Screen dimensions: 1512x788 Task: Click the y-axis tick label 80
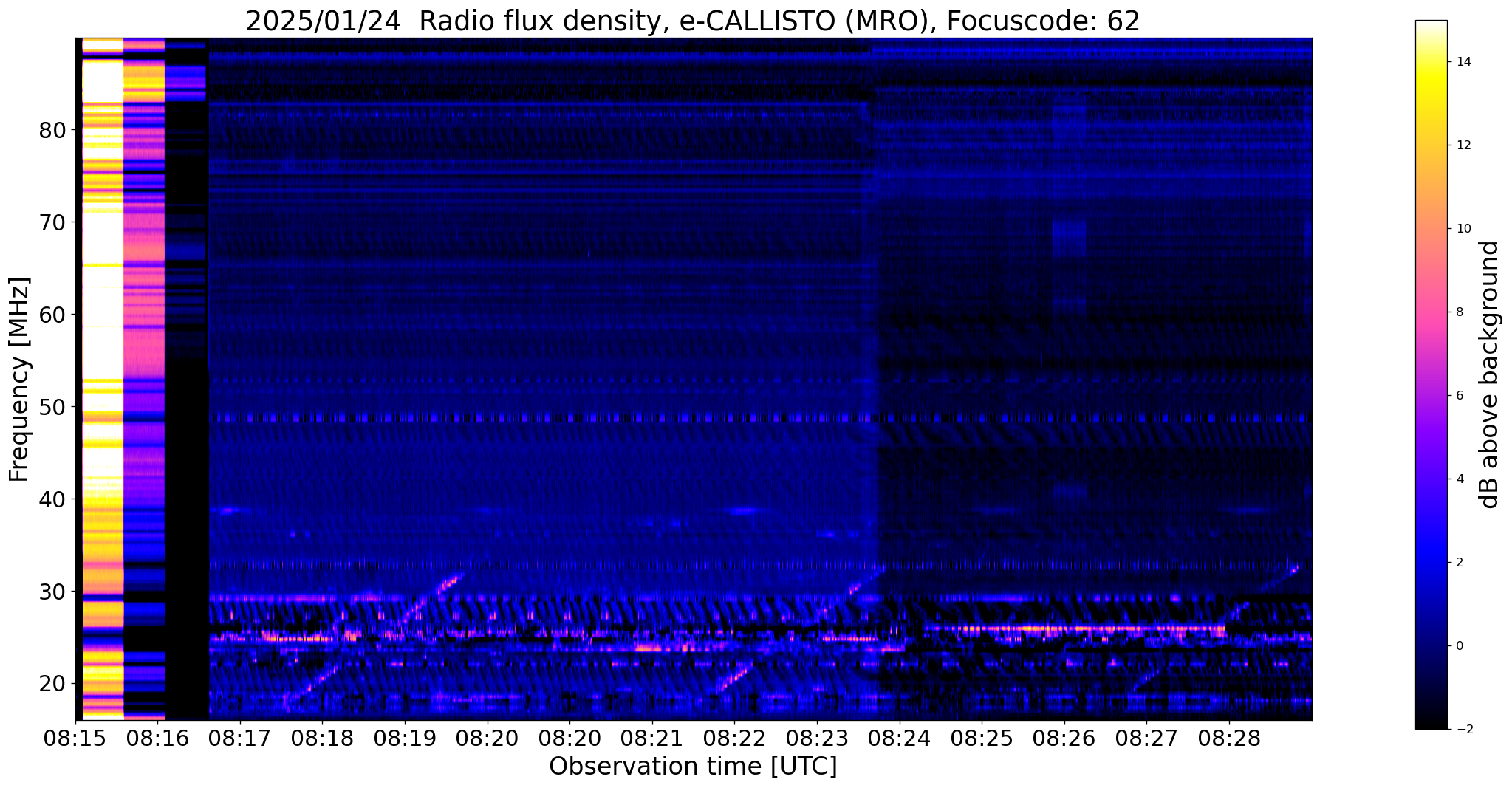(x=53, y=131)
